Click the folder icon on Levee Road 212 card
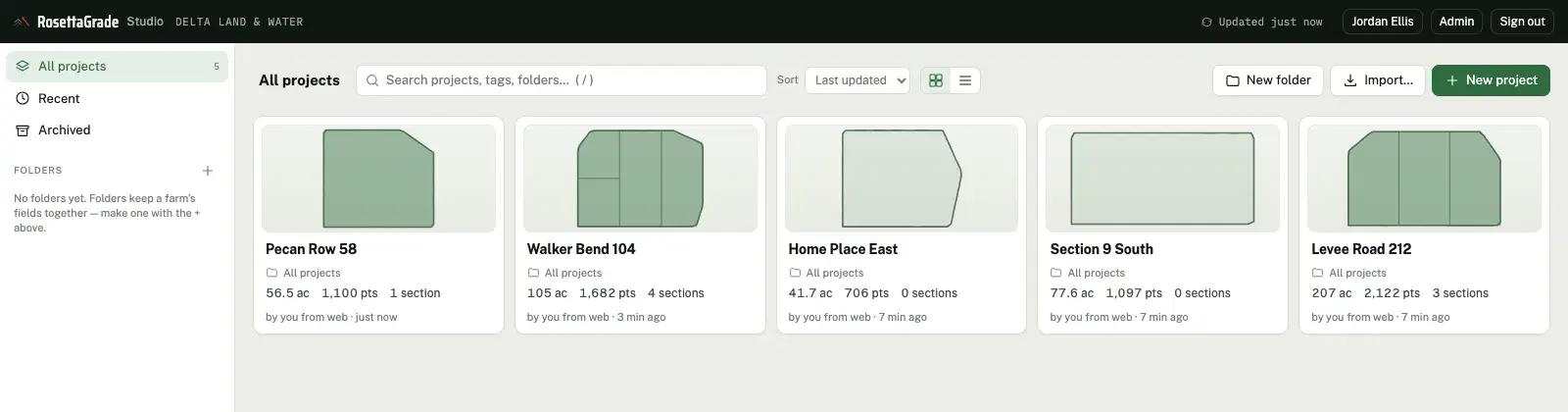The image size is (1568, 412). coord(1317,273)
